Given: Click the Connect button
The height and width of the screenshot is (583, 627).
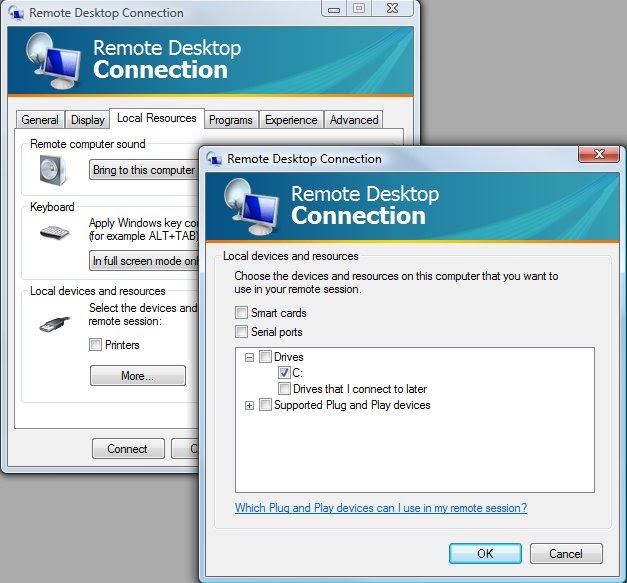Looking at the screenshot, I should 128,449.
